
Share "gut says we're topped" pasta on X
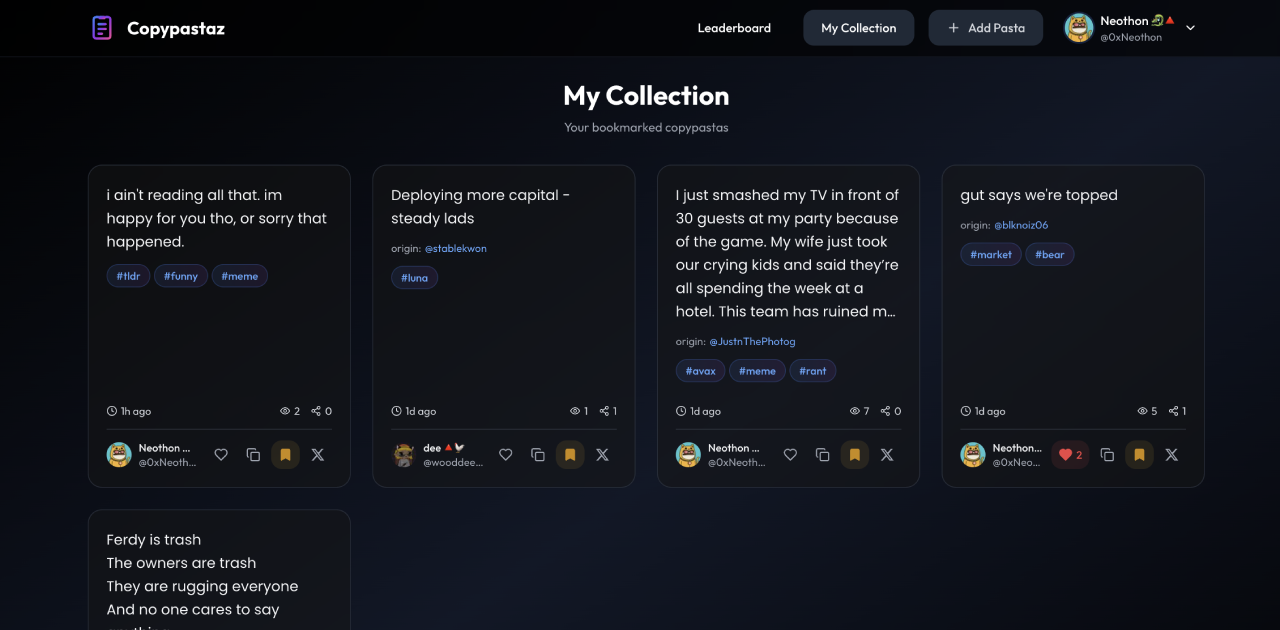1172,455
